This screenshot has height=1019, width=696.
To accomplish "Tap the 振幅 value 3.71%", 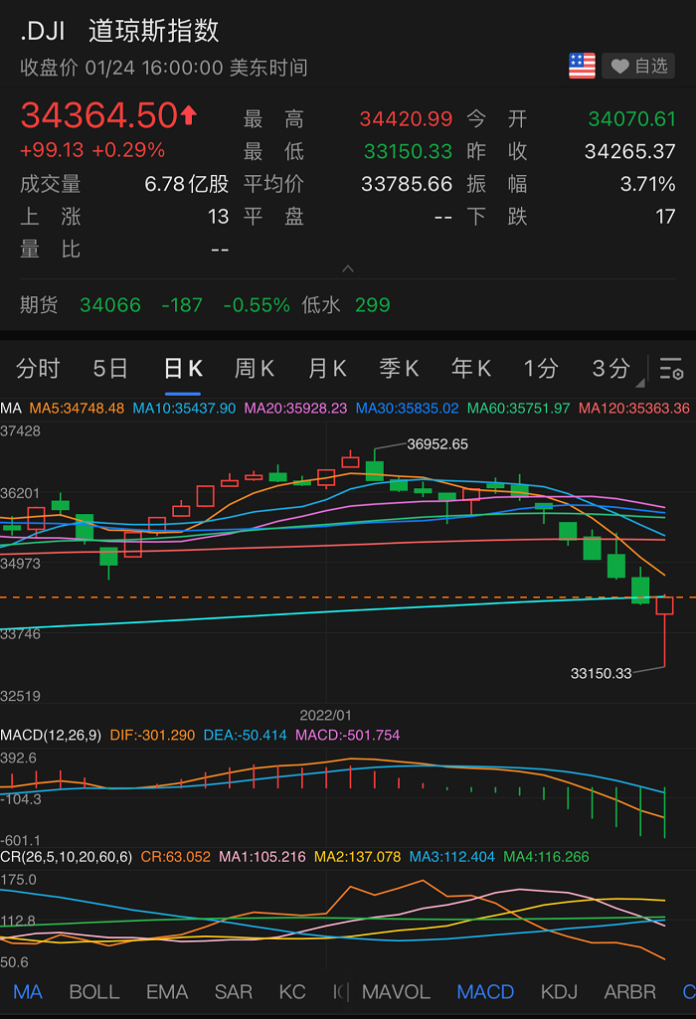I will [647, 184].
